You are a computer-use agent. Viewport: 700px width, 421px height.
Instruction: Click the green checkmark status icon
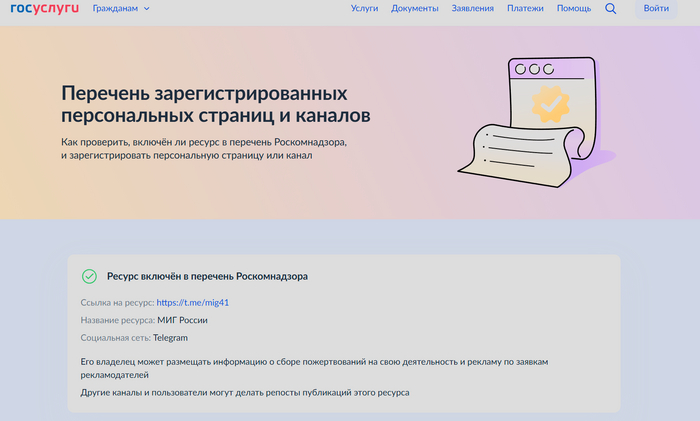(x=89, y=276)
